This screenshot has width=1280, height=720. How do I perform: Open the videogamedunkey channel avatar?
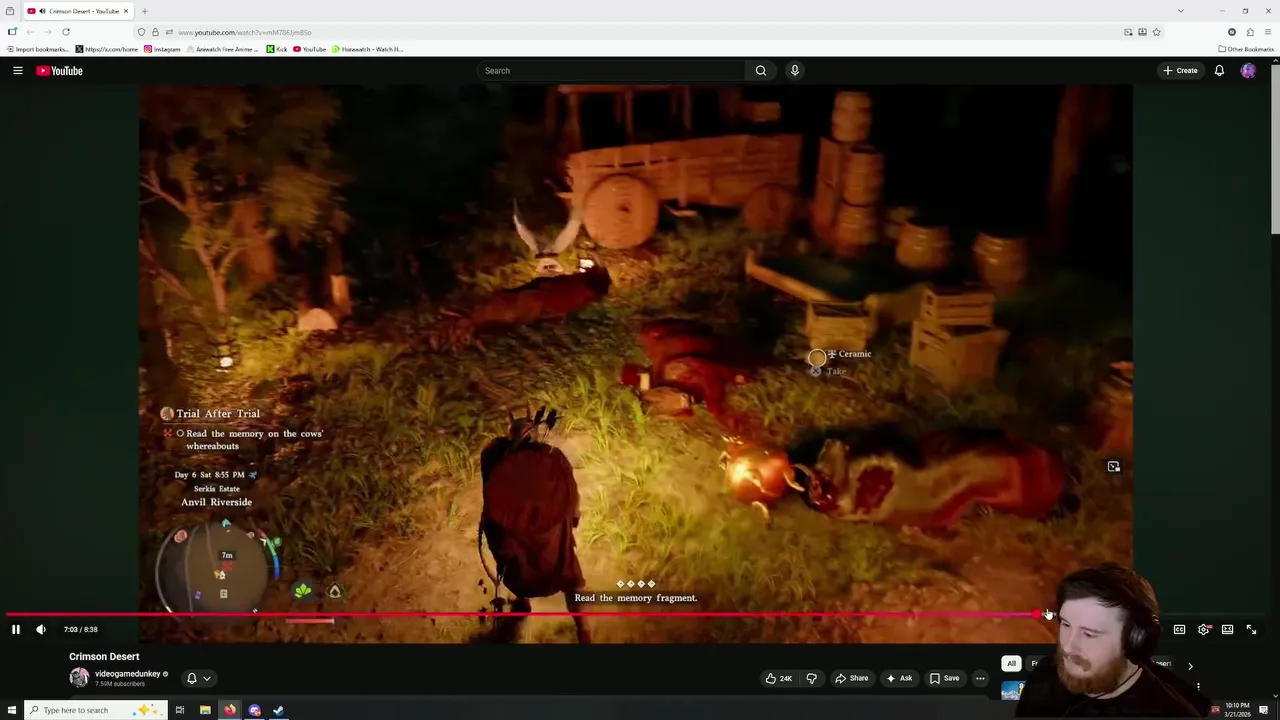pyautogui.click(x=79, y=678)
